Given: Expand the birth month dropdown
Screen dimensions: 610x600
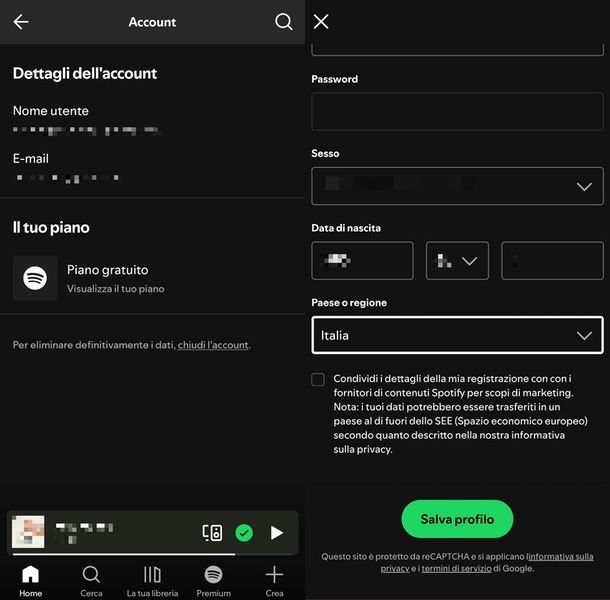Looking at the screenshot, I should point(457,260).
